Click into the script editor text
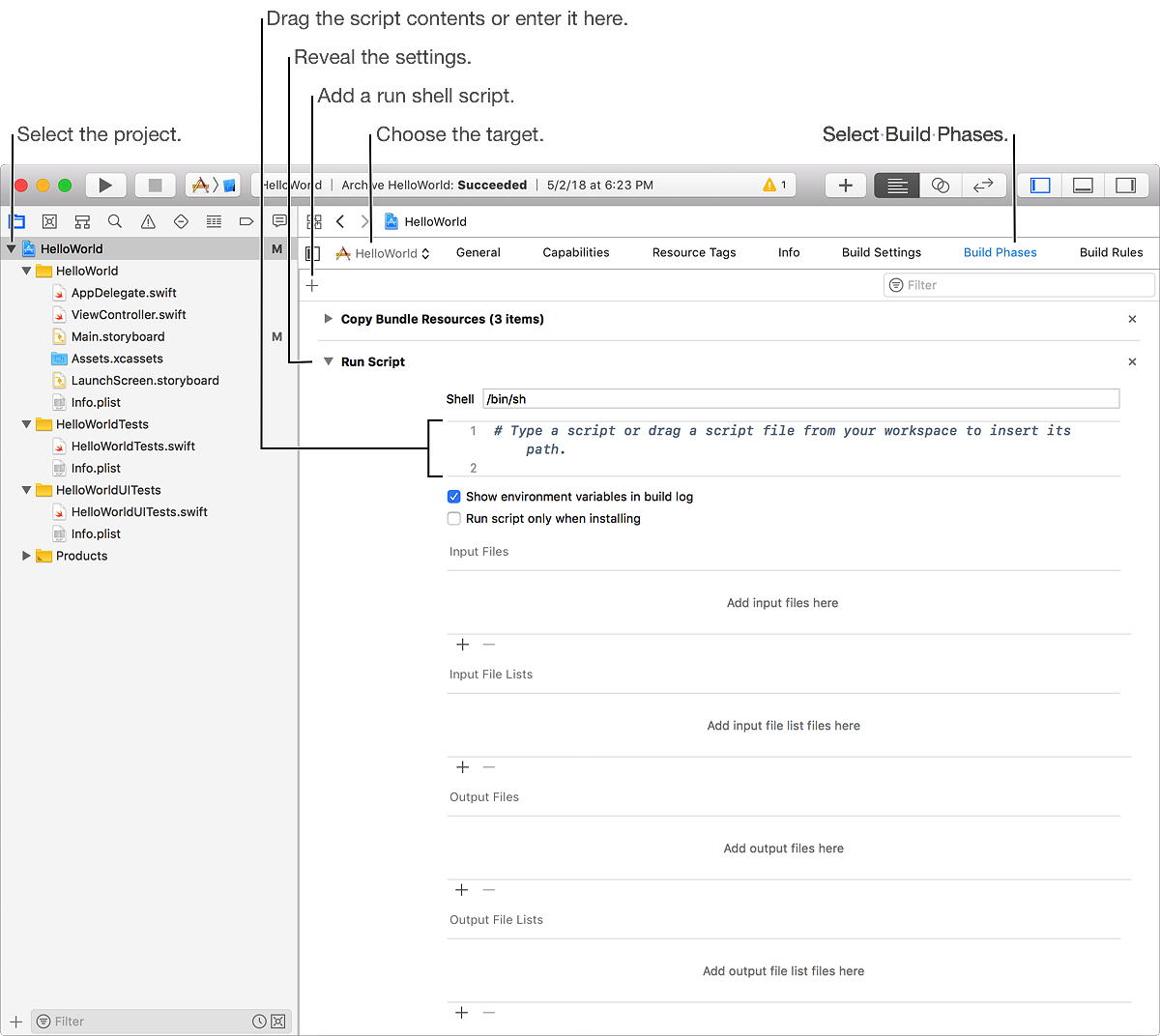The width and height of the screenshot is (1160, 1036). 783,448
